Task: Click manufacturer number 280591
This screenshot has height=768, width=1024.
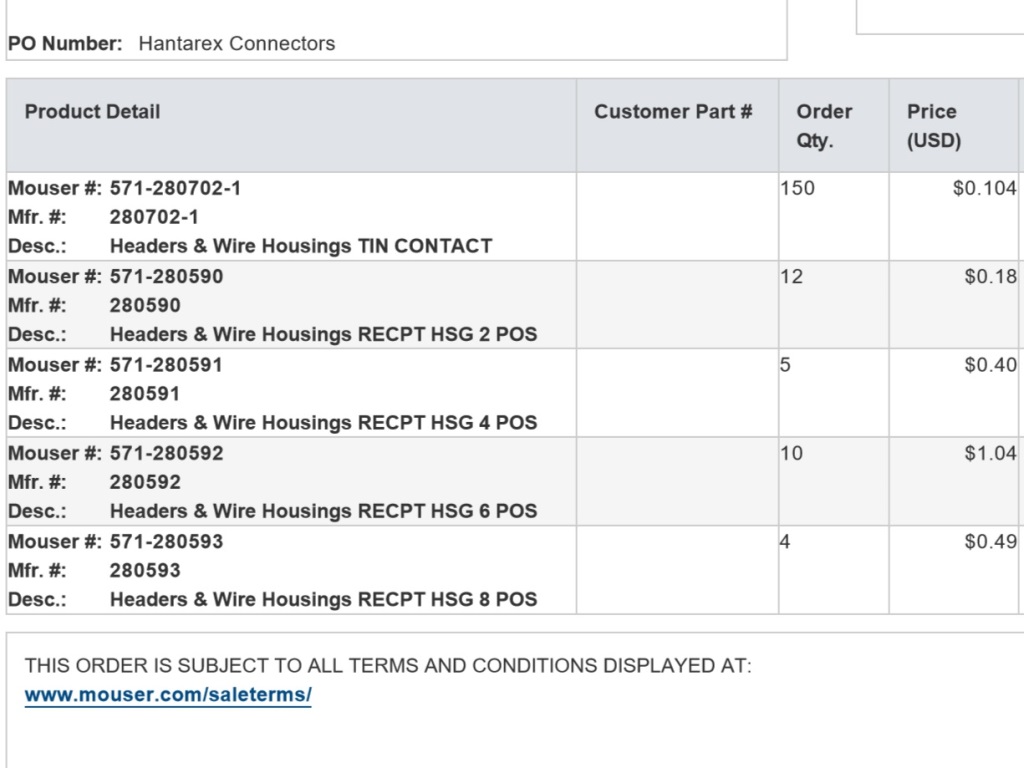Action: 145,394
